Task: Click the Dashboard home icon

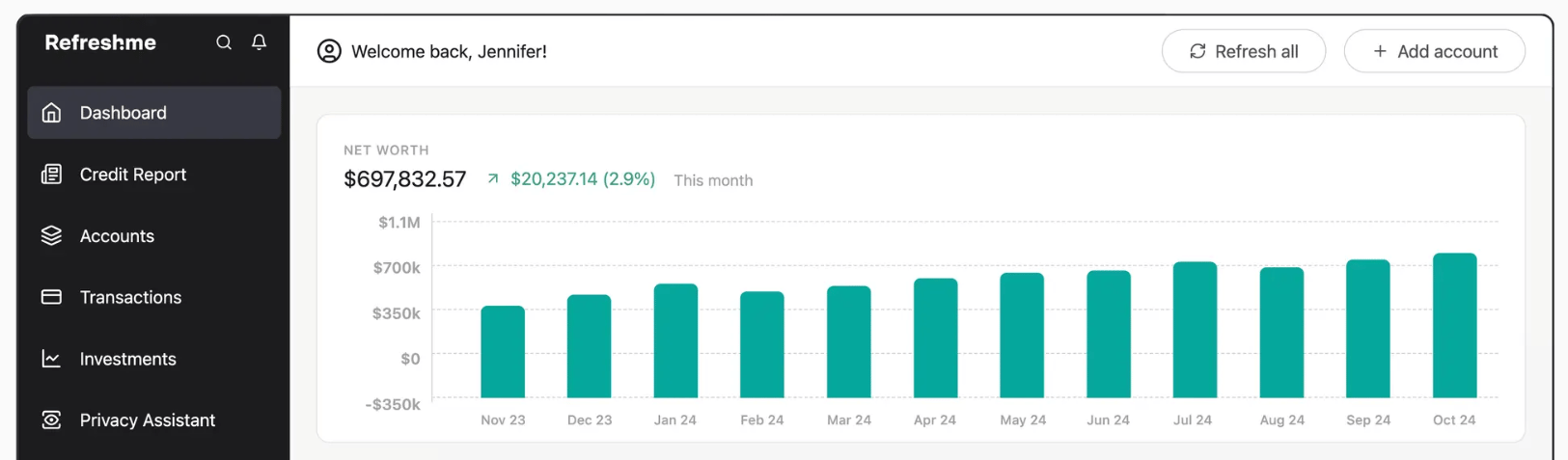Action: [51, 113]
